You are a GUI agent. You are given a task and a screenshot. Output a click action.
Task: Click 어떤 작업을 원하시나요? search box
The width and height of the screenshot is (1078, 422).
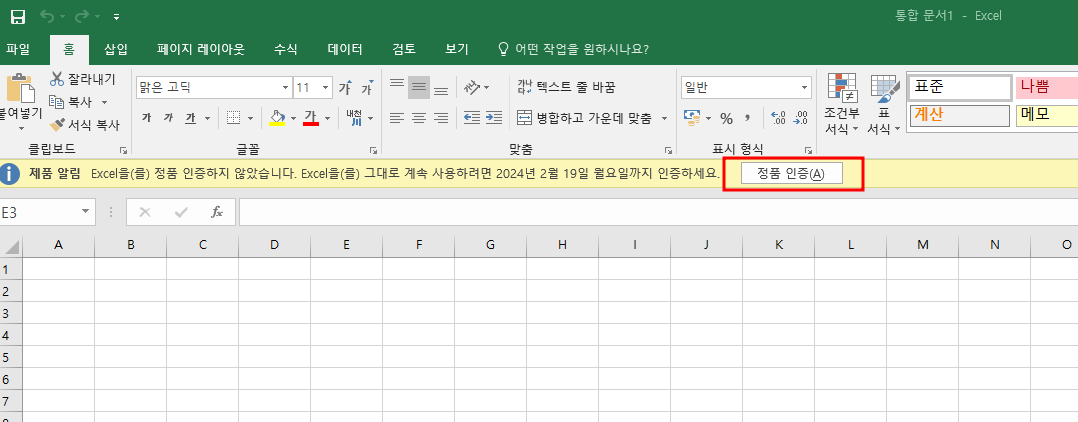573,49
